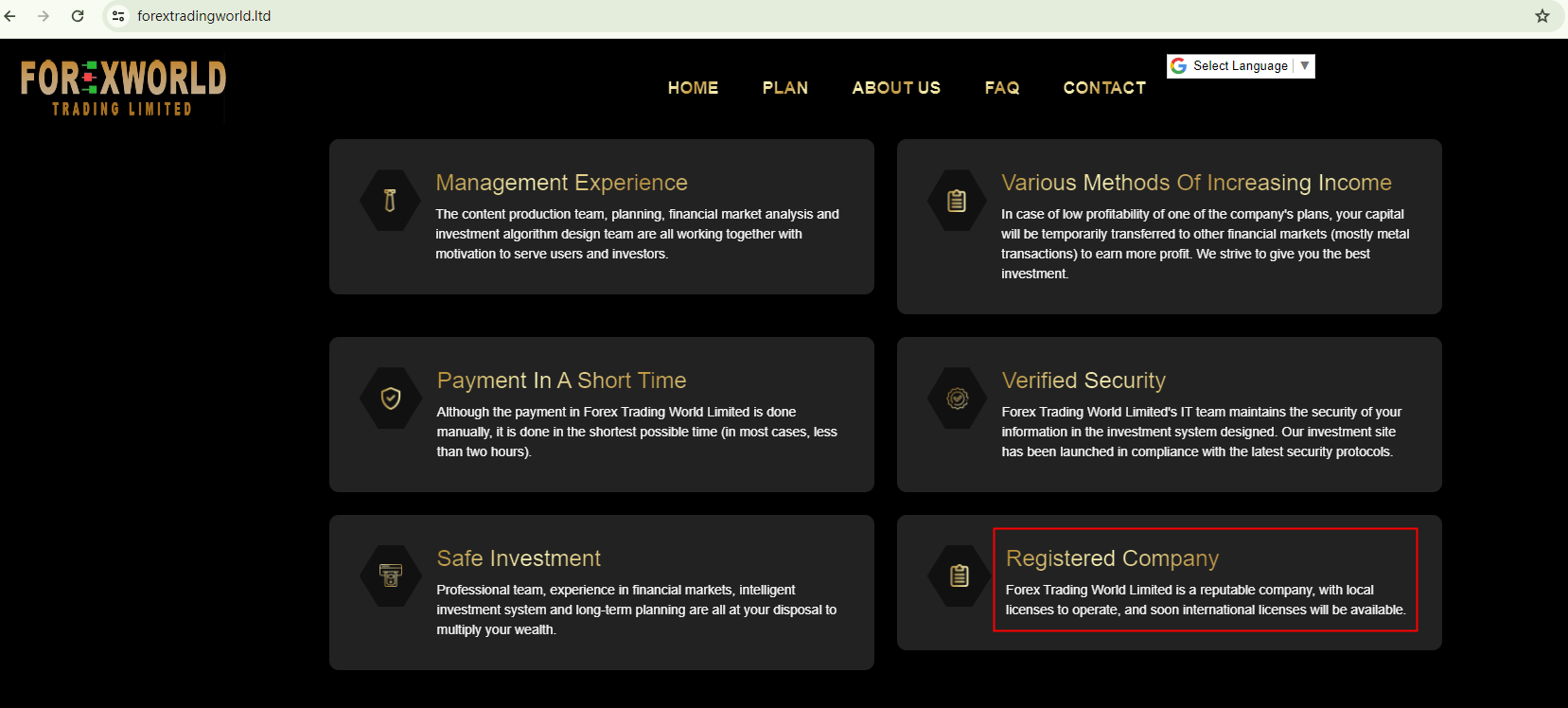Click the ForexWorld Trading Limited logo
The height and width of the screenshot is (708, 1568).
tap(123, 89)
